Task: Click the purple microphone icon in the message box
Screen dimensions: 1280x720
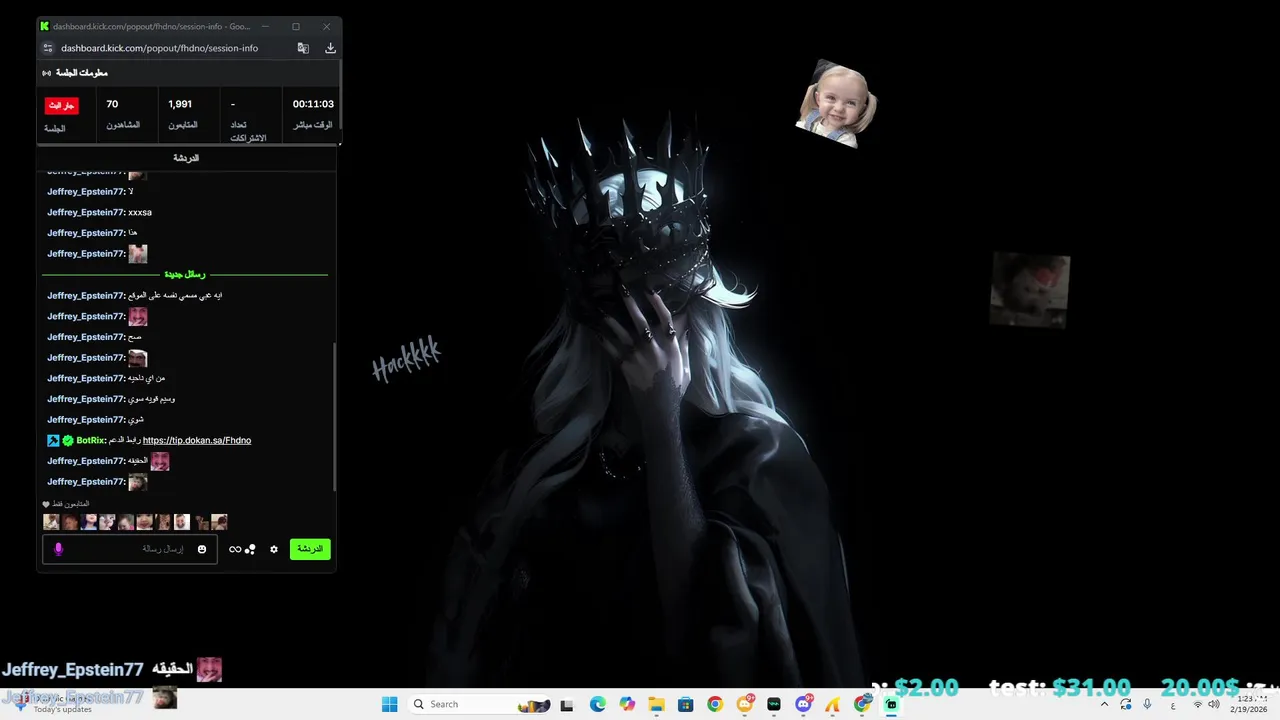Action: [x=58, y=549]
